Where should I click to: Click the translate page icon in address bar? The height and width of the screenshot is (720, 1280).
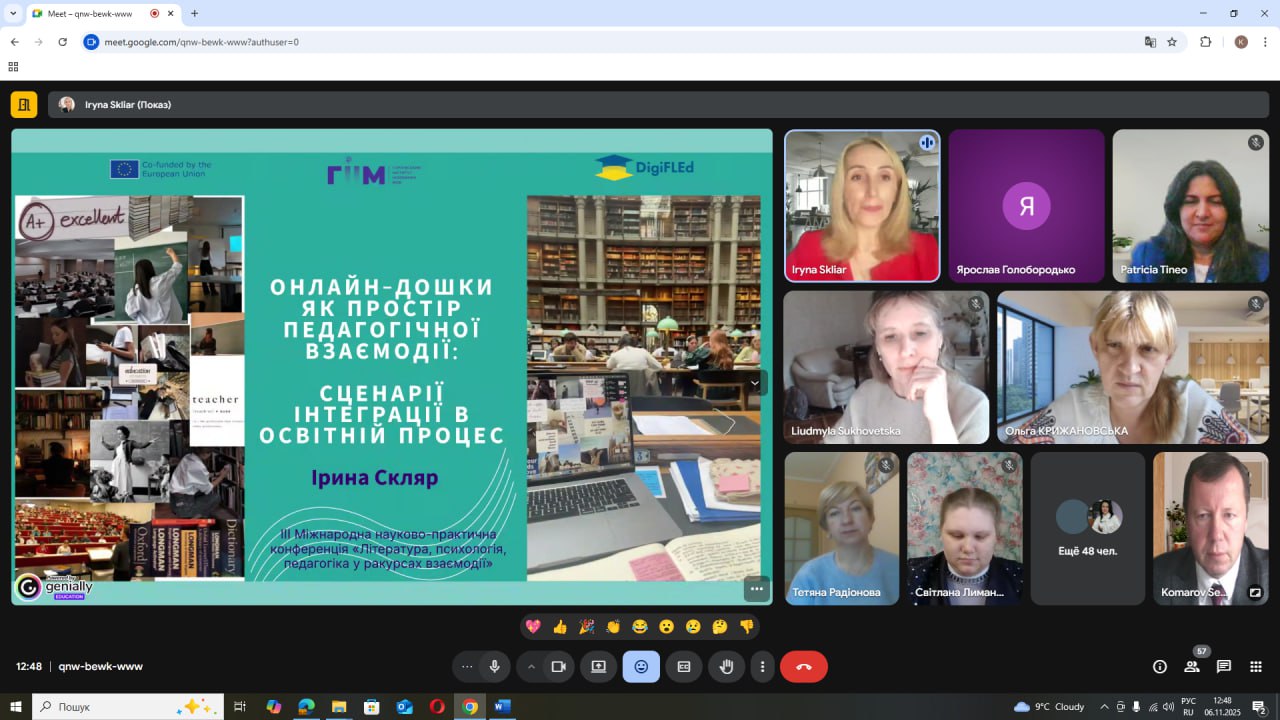pyautogui.click(x=1150, y=42)
